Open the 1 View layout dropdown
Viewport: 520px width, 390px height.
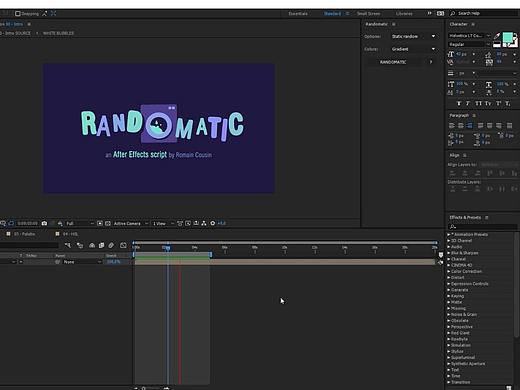tap(163, 223)
